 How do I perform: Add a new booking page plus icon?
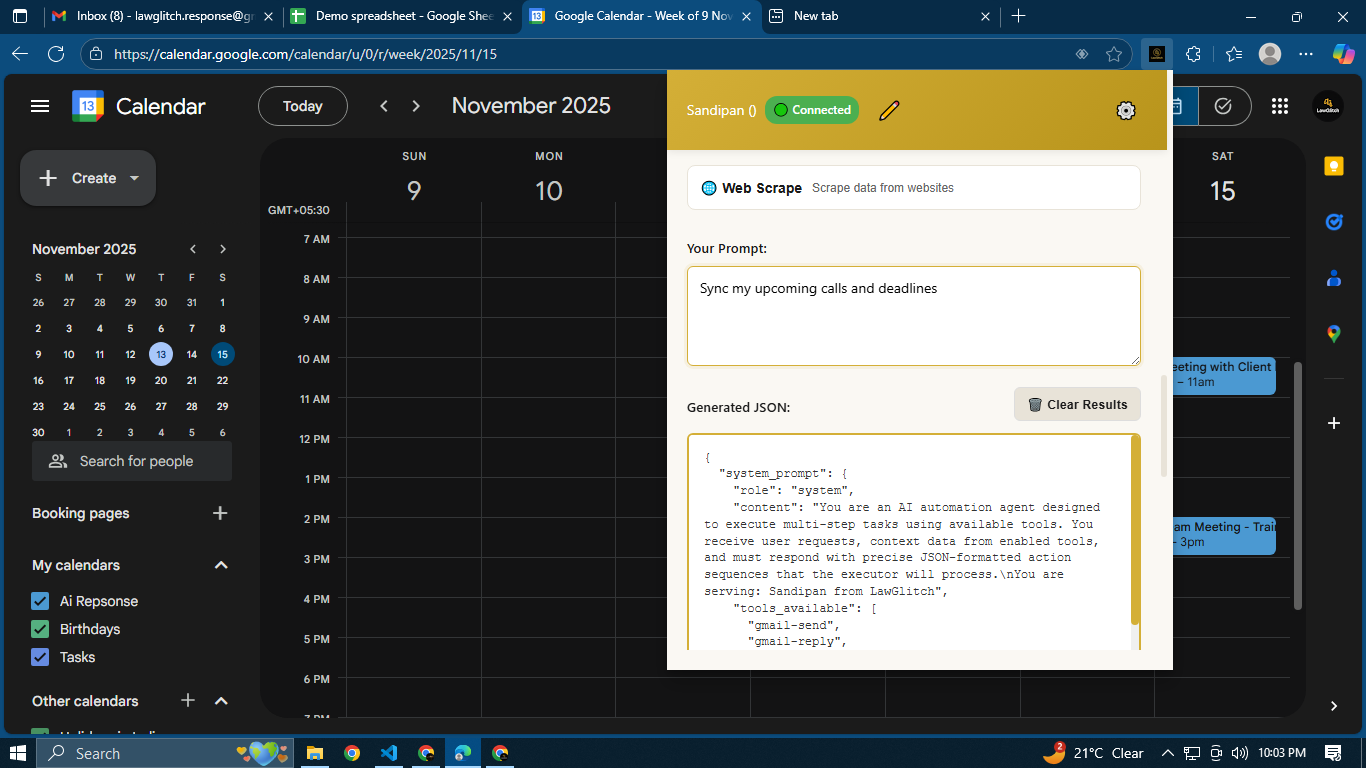tap(221, 513)
